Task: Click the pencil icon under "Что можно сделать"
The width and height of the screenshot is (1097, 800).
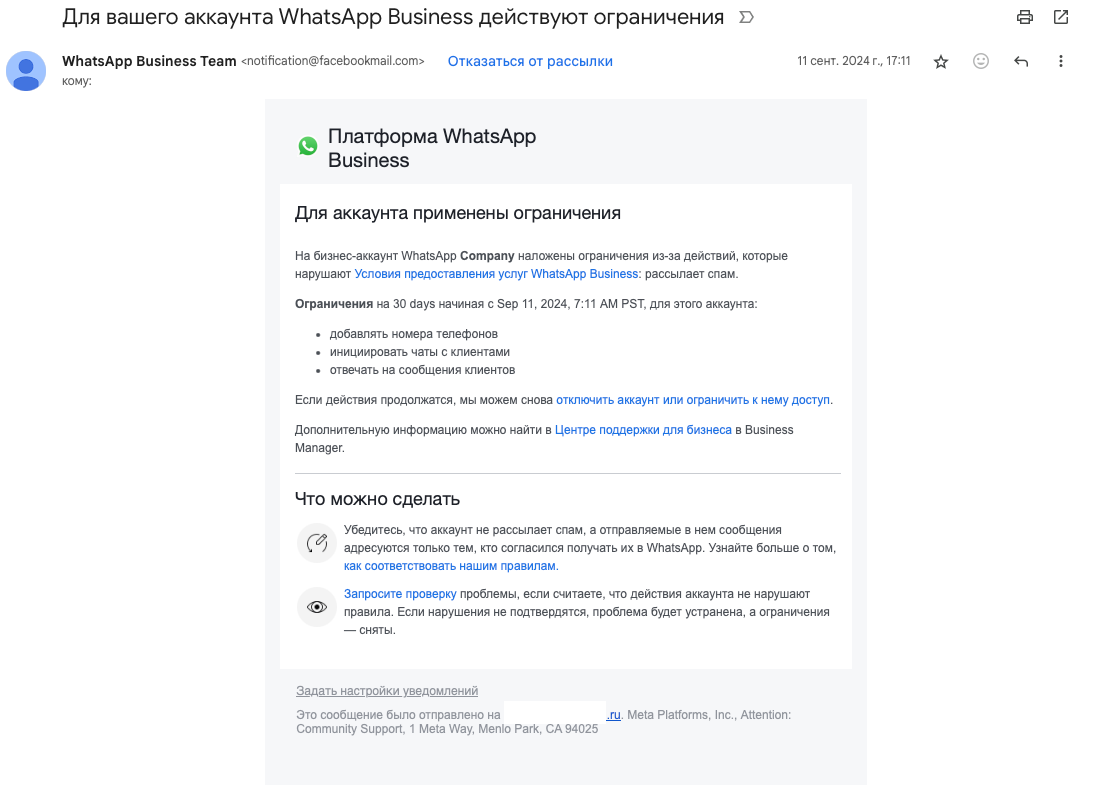Action: point(316,543)
